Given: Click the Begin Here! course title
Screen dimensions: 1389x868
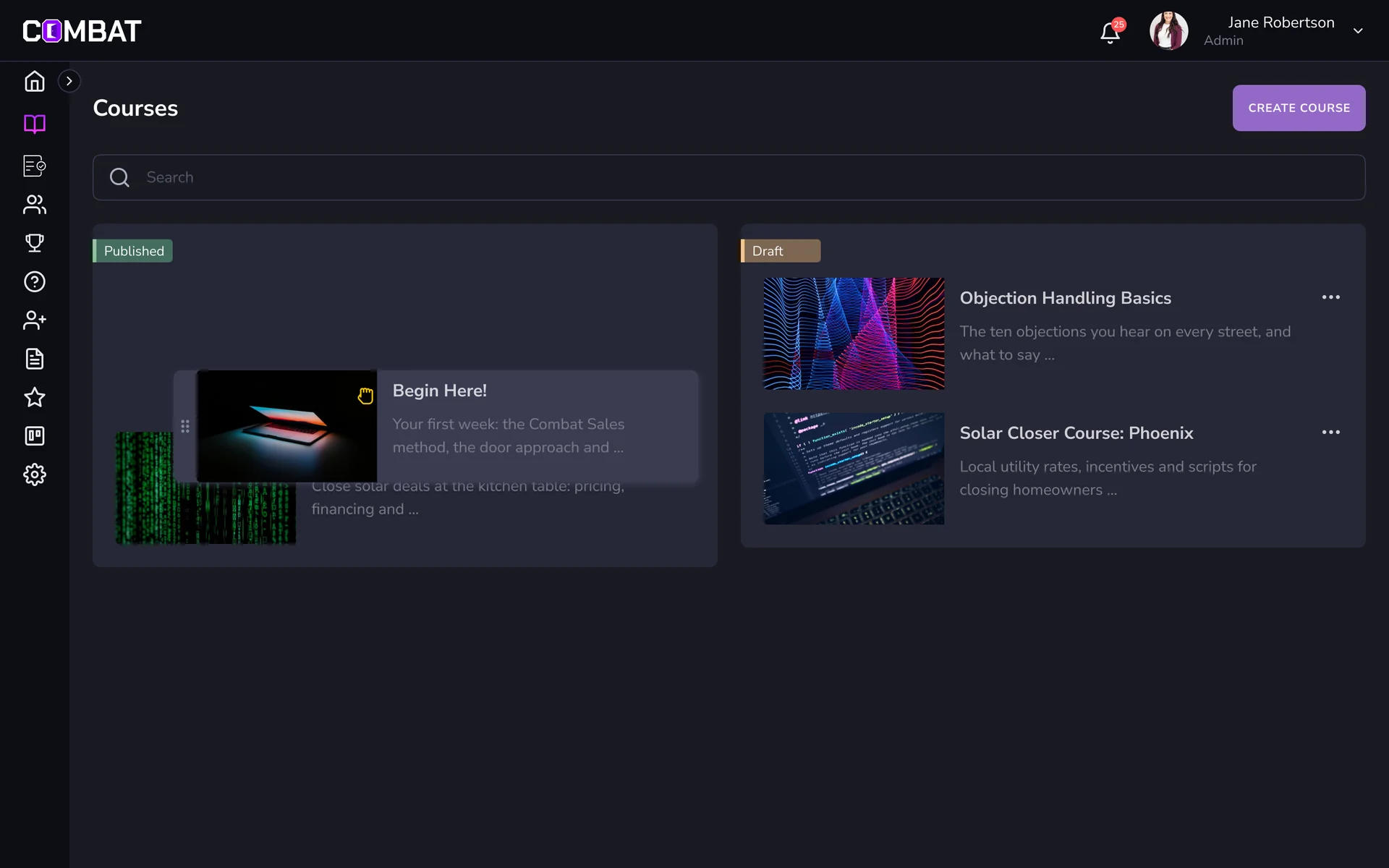Looking at the screenshot, I should click(439, 391).
